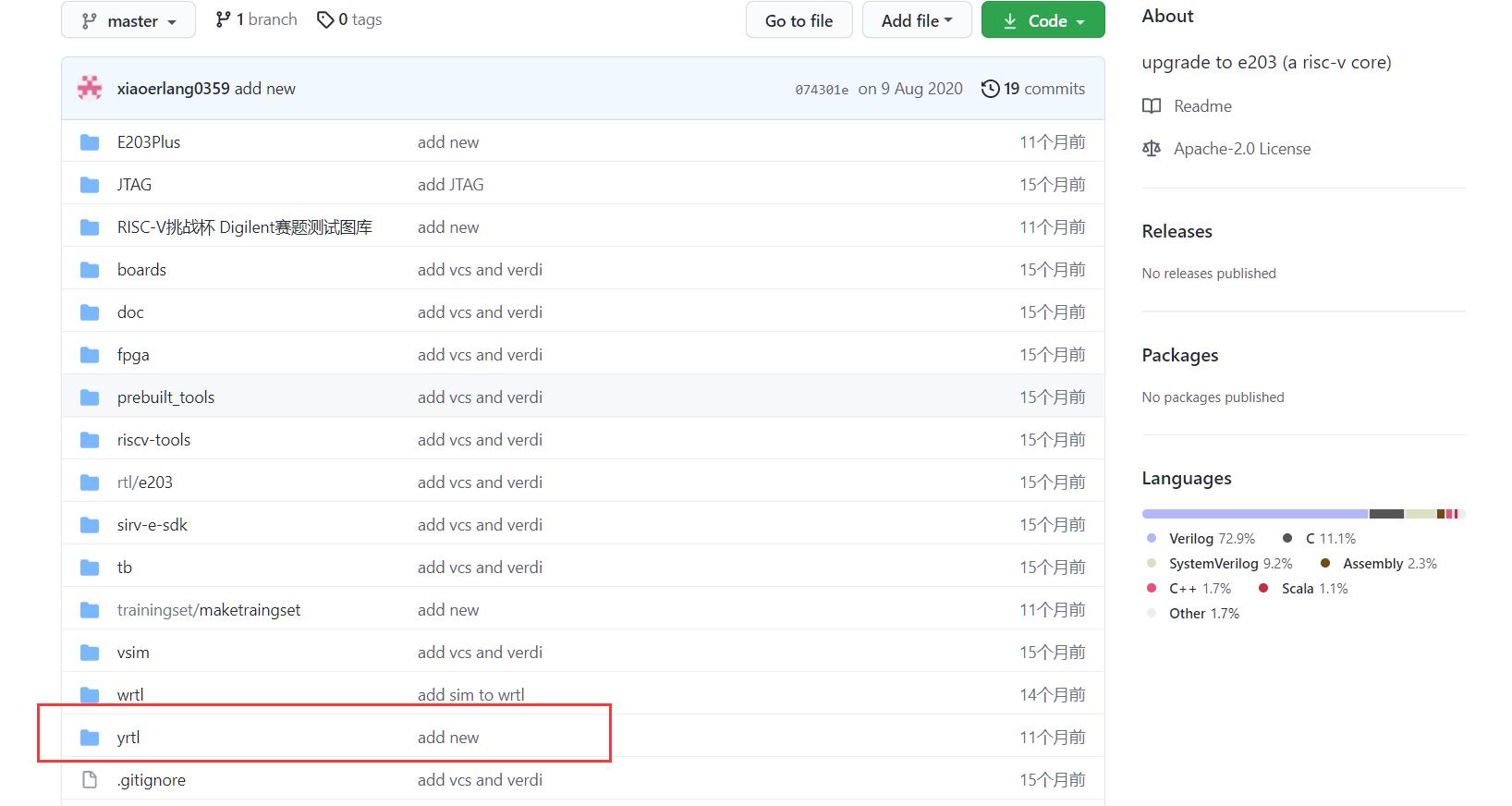Open the Readme link
Image resolution: width=1512 pixels, height=806 pixels.
pyautogui.click(x=1202, y=106)
